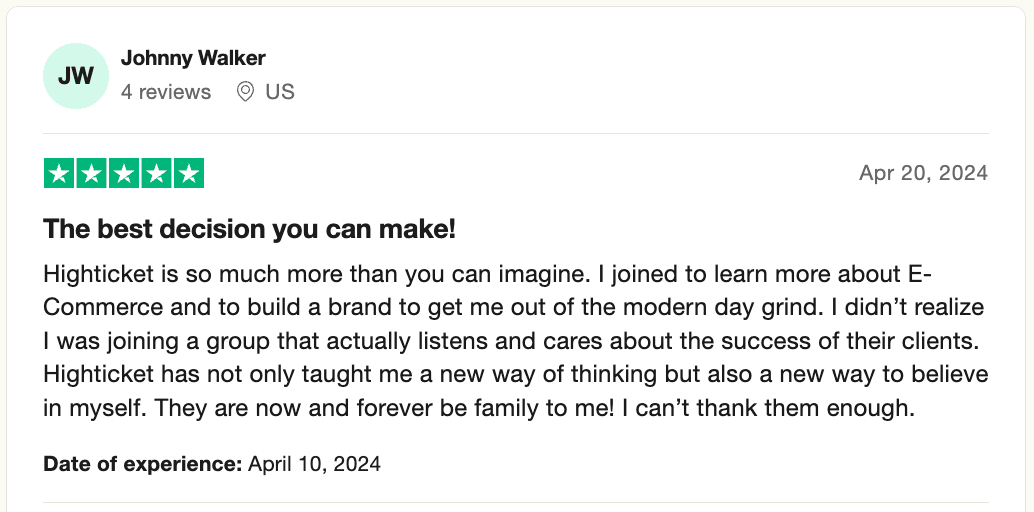Click the US country label
The width and height of the screenshot is (1034, 512).
(280, 92)
